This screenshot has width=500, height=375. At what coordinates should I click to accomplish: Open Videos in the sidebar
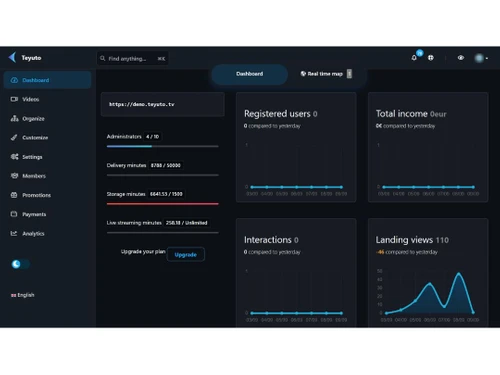click(x=47, y=99)
